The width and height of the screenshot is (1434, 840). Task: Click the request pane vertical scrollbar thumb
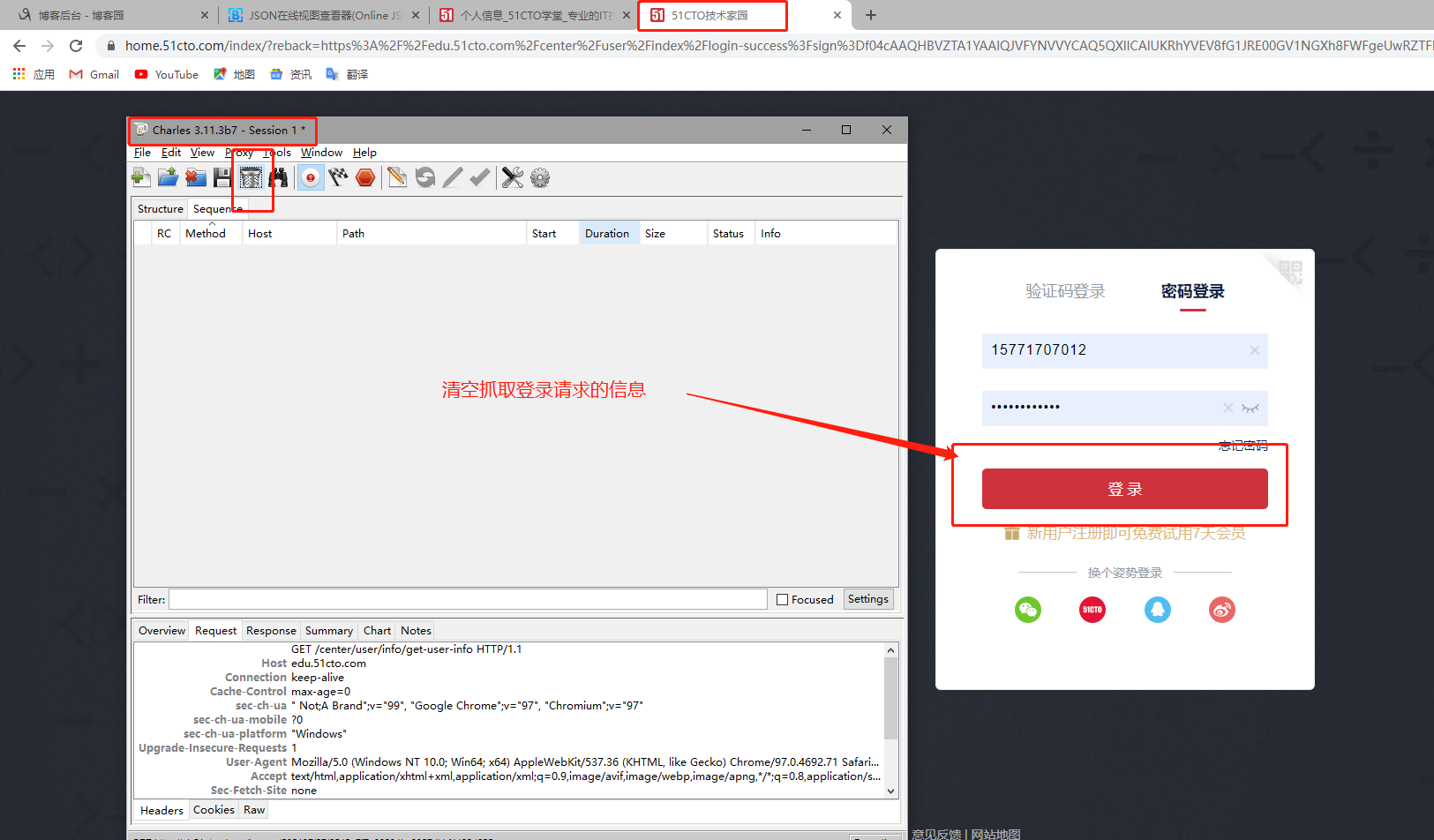[890, 698]
